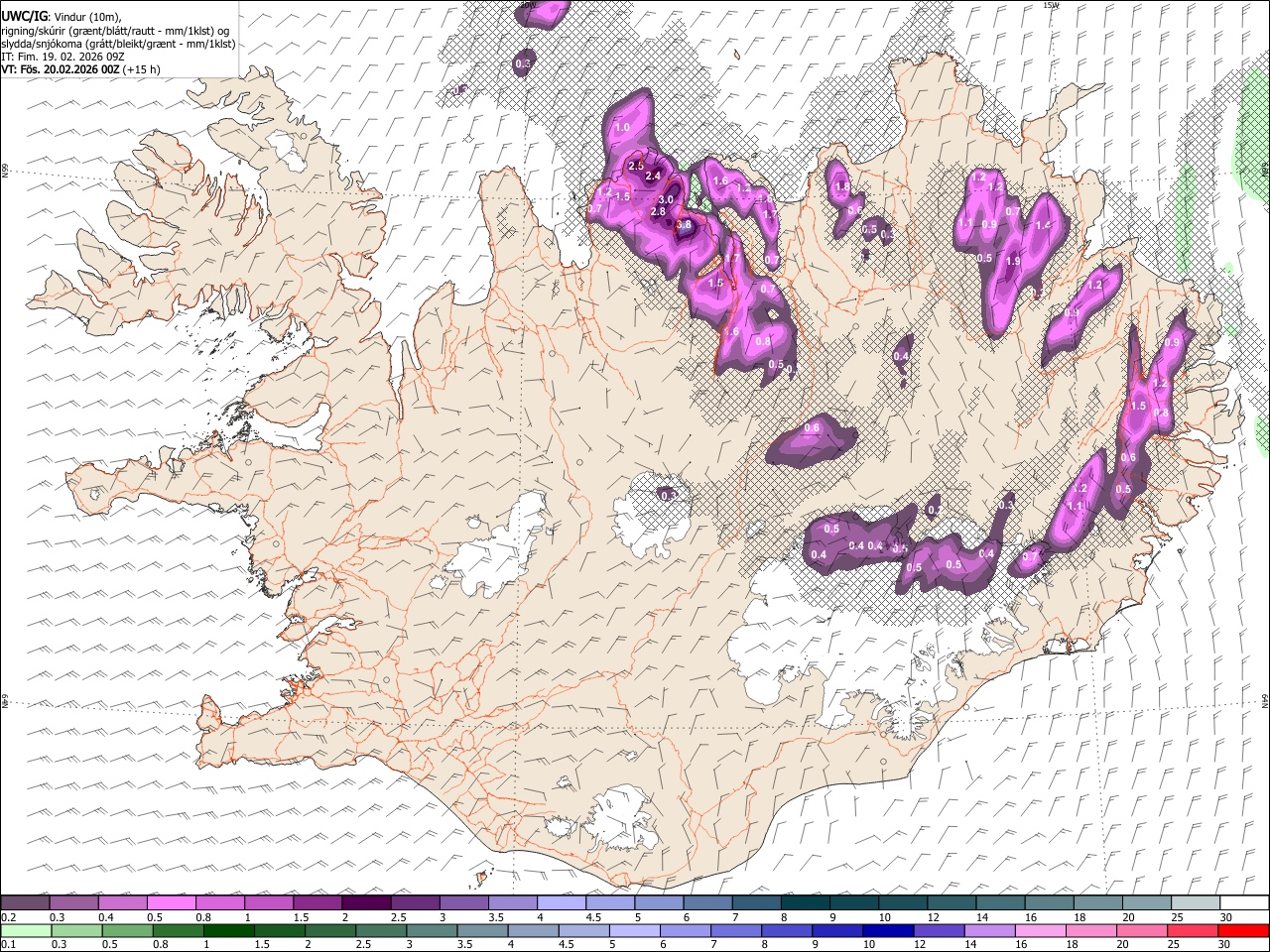Click the 'VT: Fös. 20.02.2026 00Z' valid time
This screenshot has width=1270, height=952.
[x=61, y=69]
